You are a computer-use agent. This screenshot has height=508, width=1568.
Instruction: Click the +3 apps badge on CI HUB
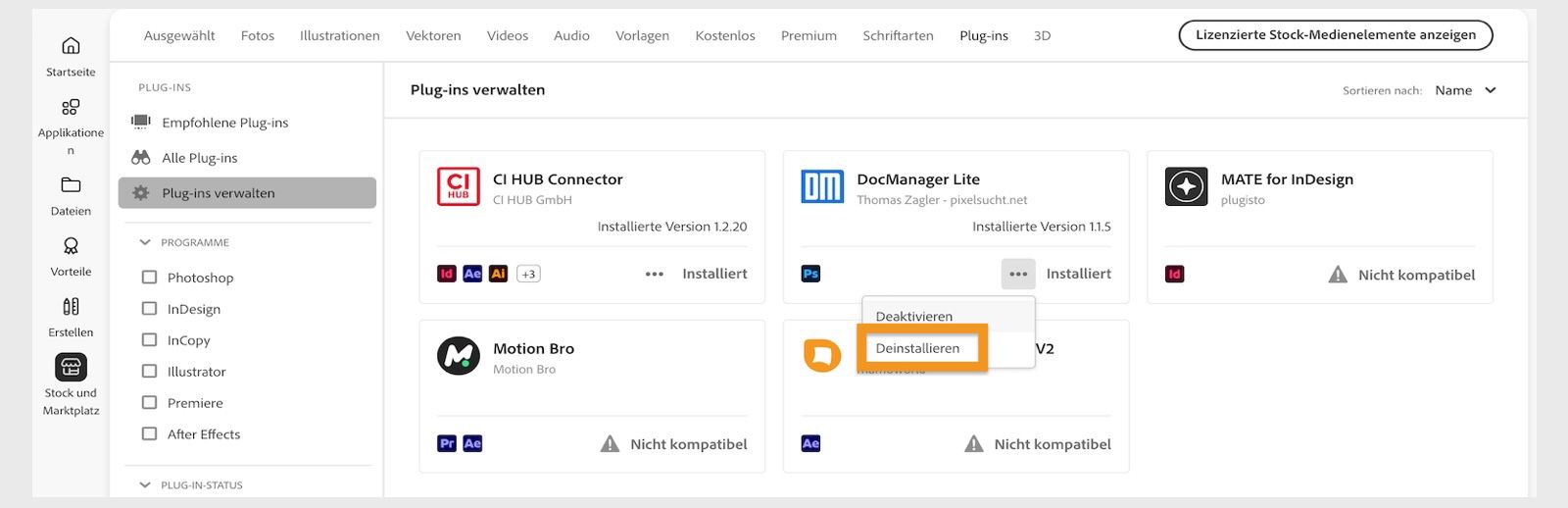tap(528, 274)
